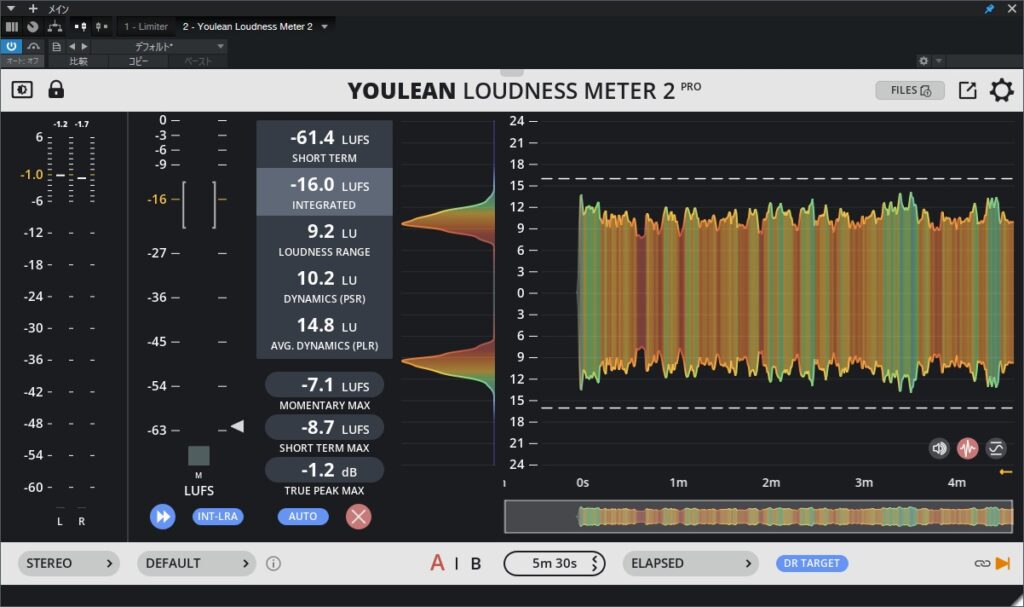The image size is (1024, 607).
Task: Toggle the plugin power bypass button
Action: click(11, 46)
